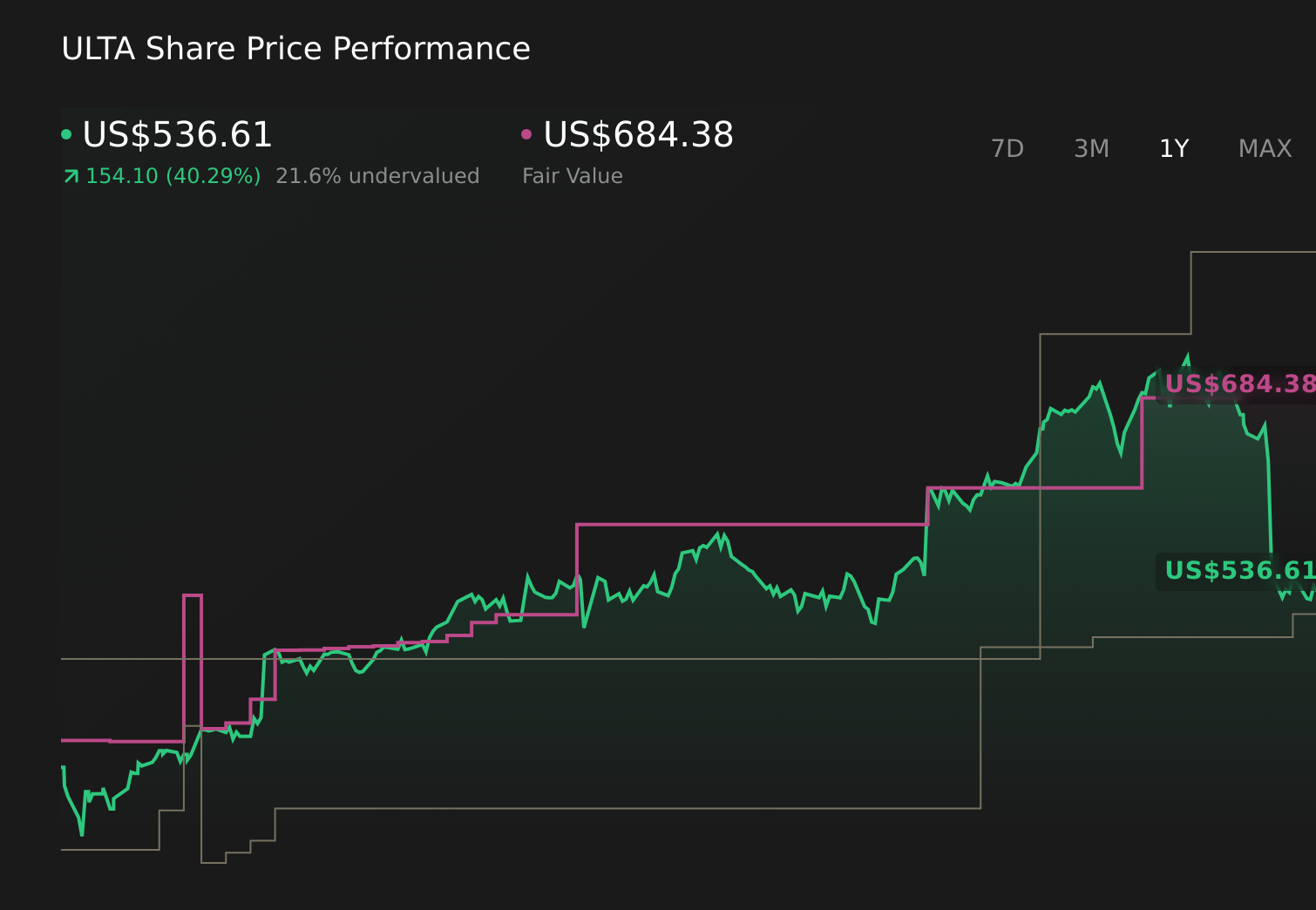Toggle the Fair Value overlay via its label
The height and width of the screenshot is (910, 1316).
coord(572,175)
